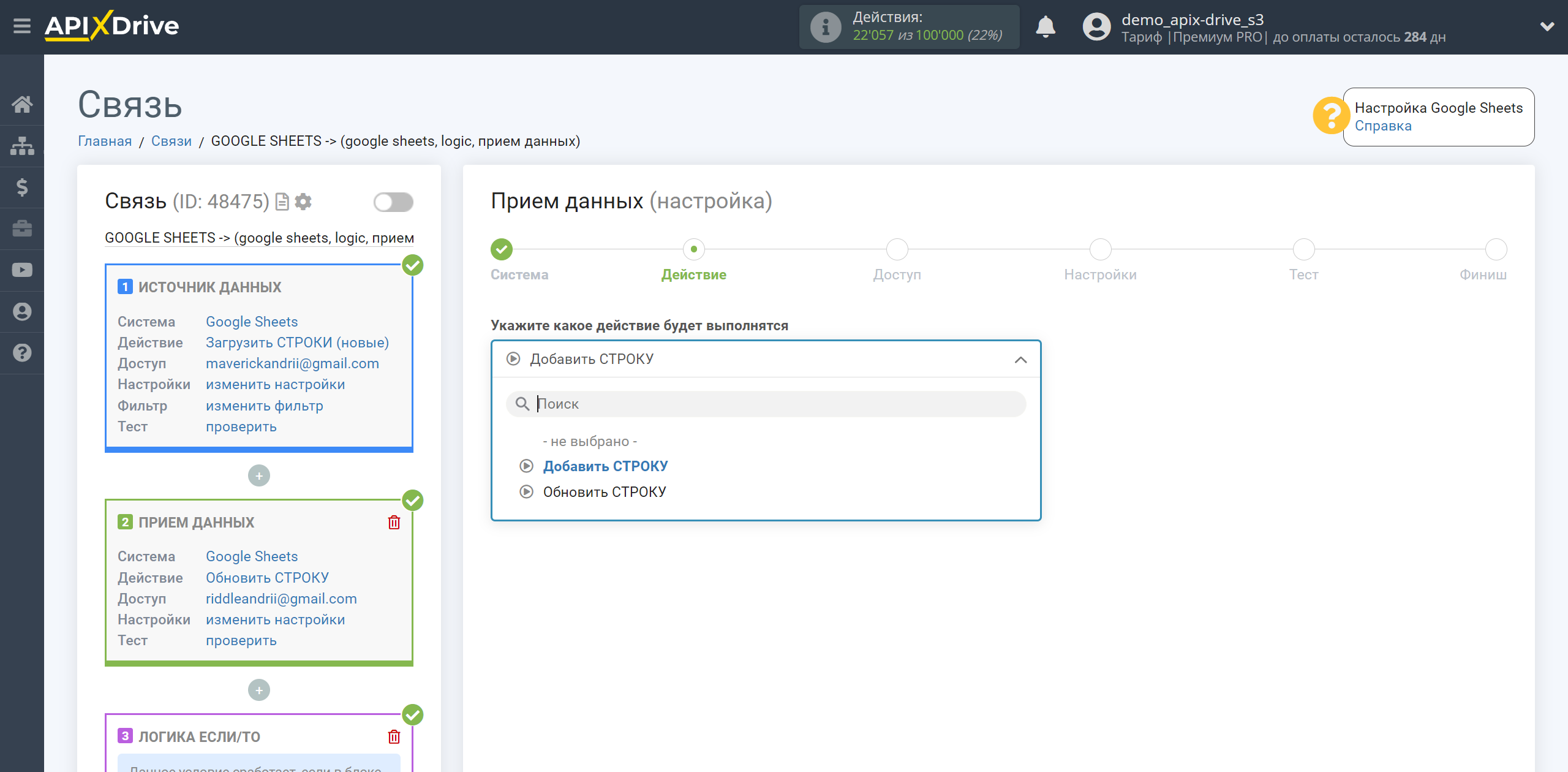The height and width of the screenshot is (772, 1568).
Task: Click изменить фильтр link
Action: (x=264, y=406)
